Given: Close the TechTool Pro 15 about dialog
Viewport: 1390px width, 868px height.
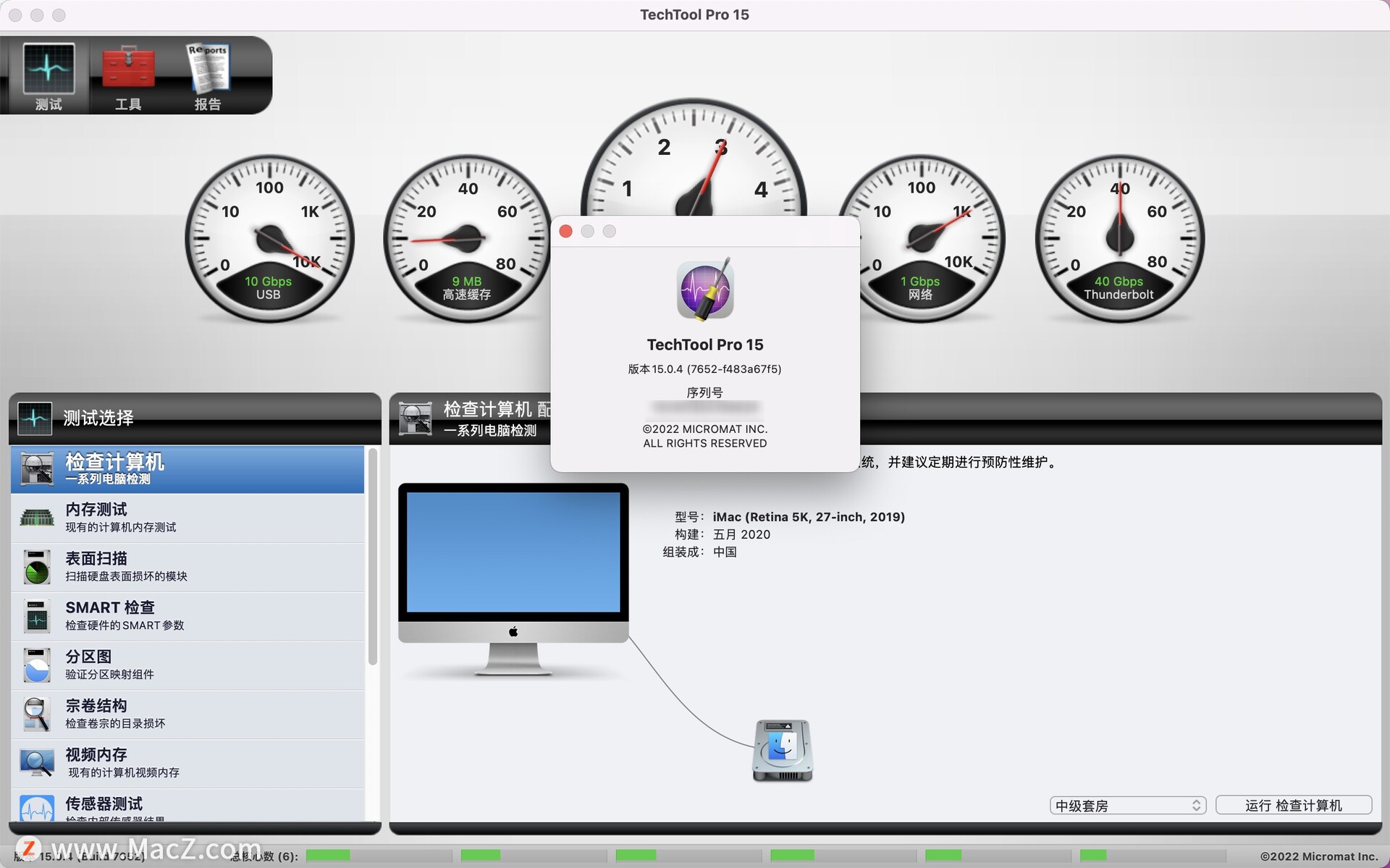Looking at the screenshot, I should click(x=566, y=231).
